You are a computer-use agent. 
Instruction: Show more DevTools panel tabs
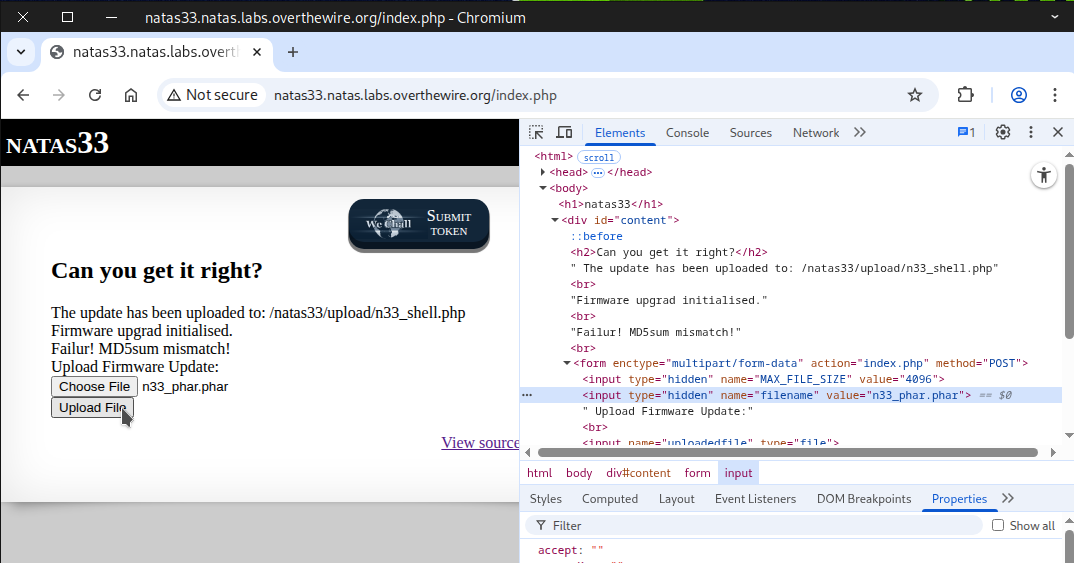tap(860, 132)
